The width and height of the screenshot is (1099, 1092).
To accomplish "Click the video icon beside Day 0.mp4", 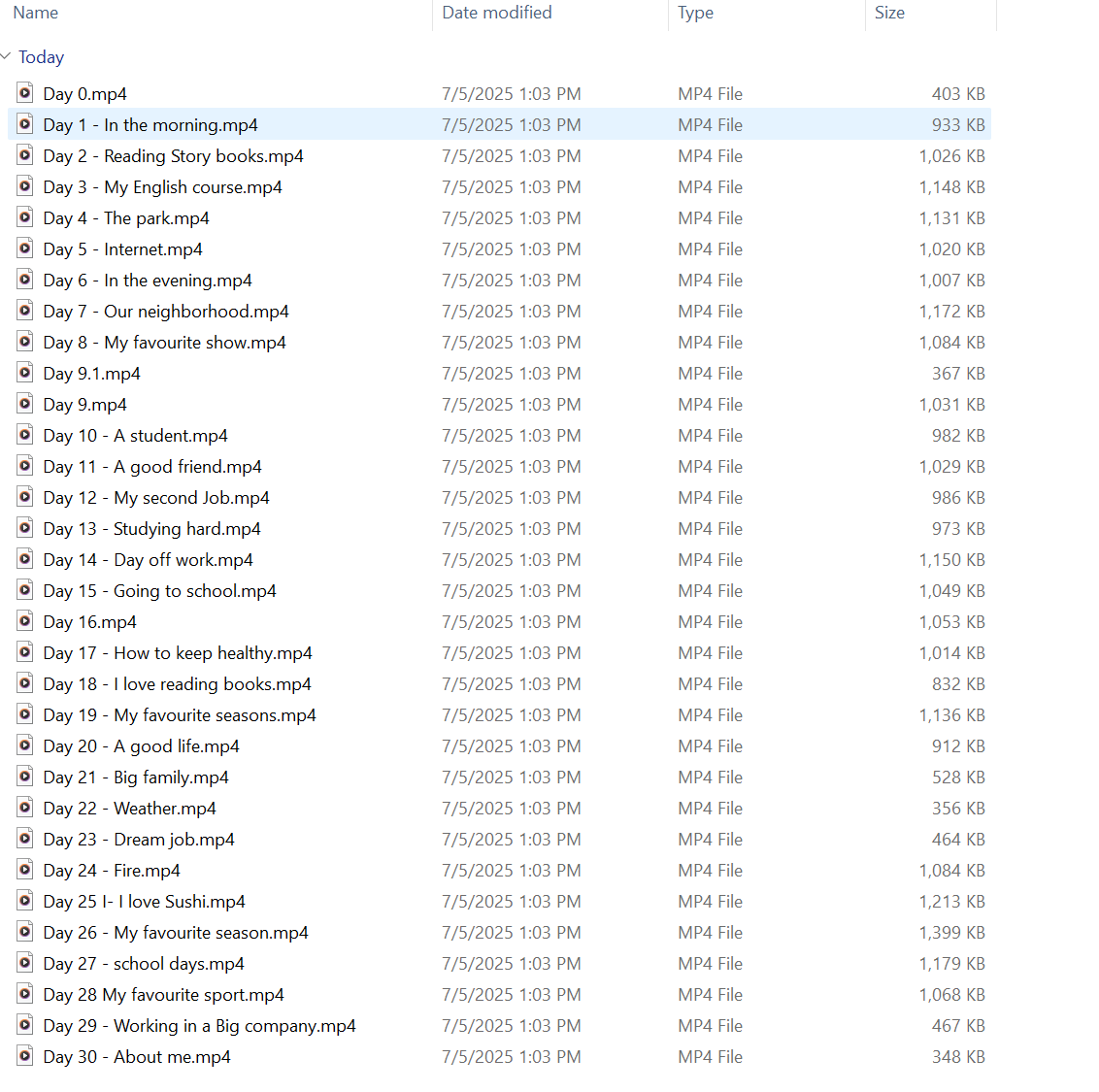I will tap(25, 93).
